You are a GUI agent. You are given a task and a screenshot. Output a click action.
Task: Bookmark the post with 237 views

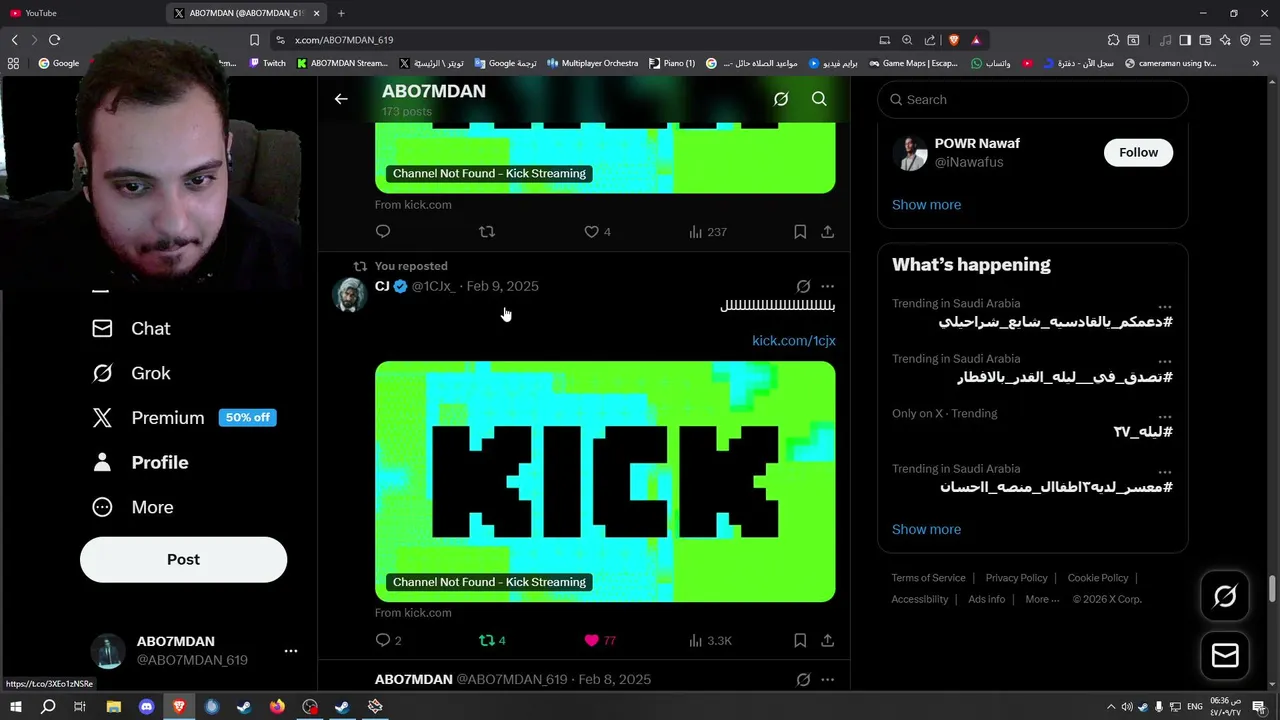(x=800, y=231)
